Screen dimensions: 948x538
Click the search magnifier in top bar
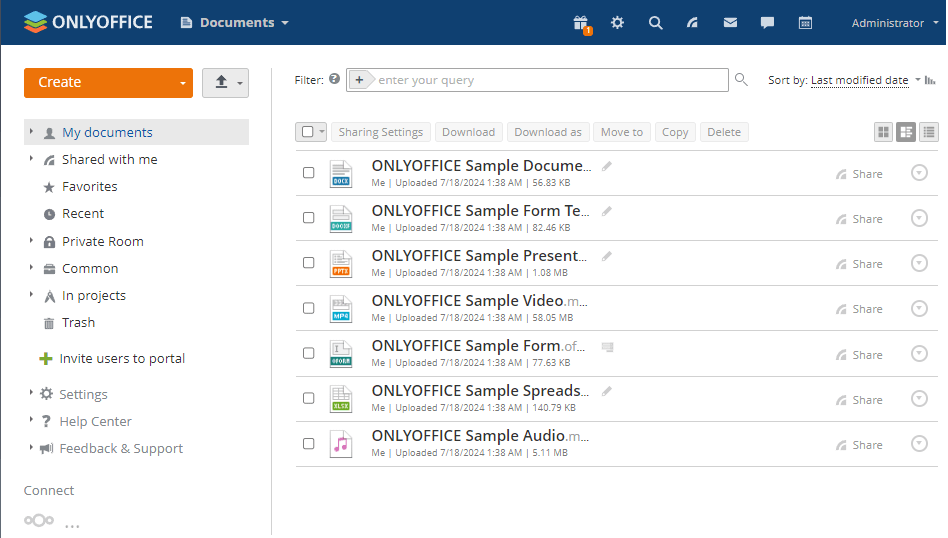[x=655, y=23]
